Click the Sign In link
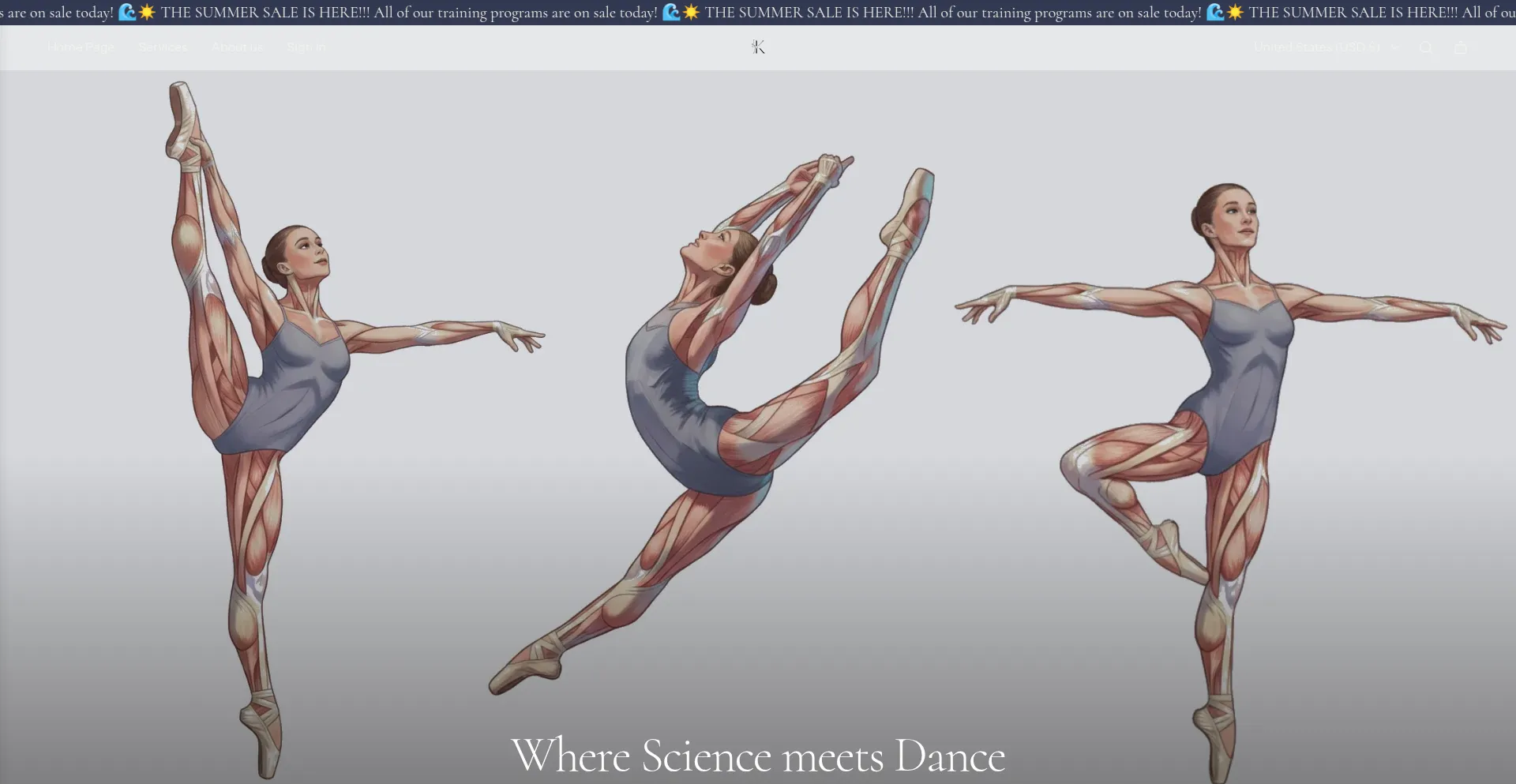Image resolution: width=1516 pixels, height=784 pixels. pos(306,47)
